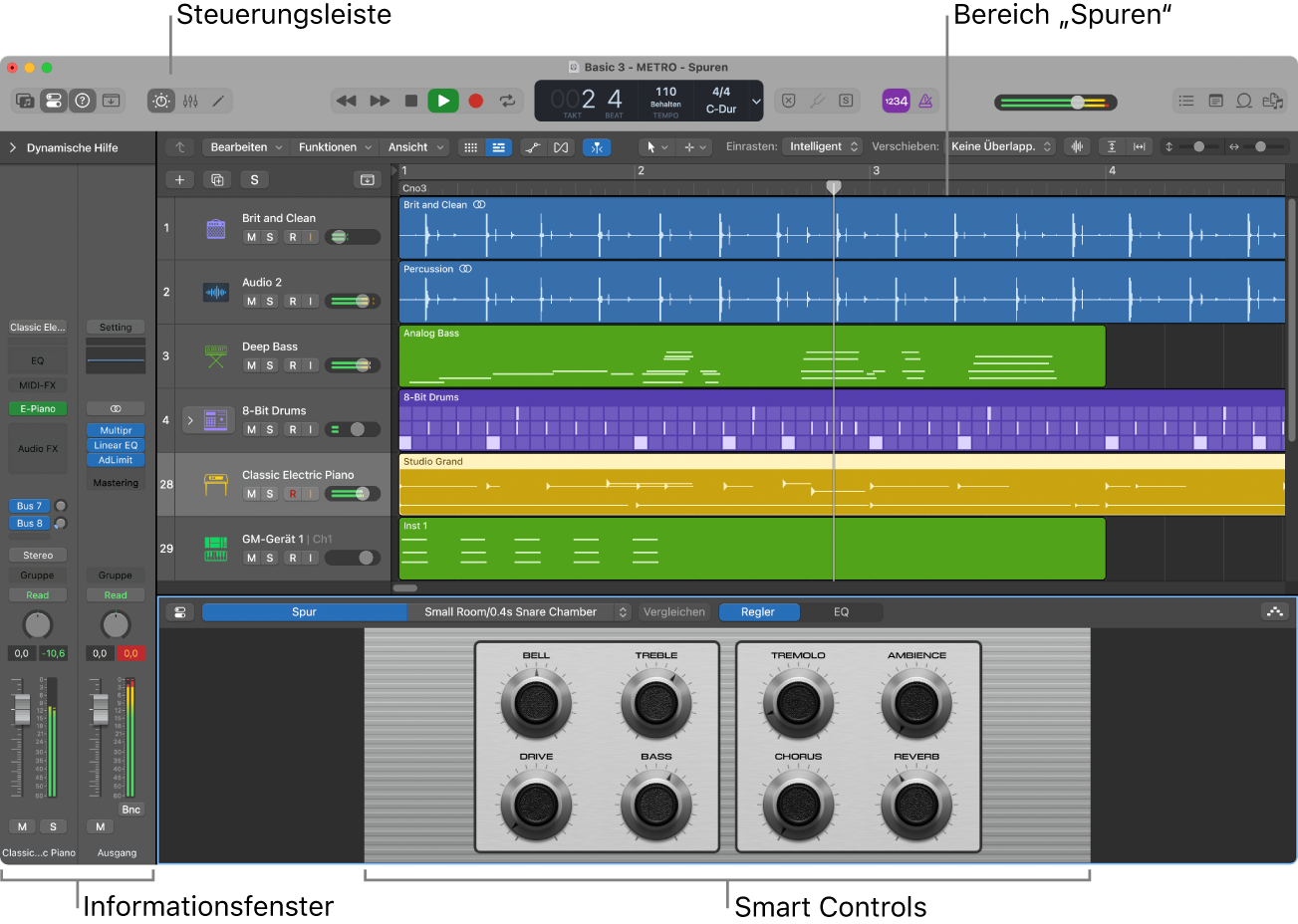Open the Verschieben Keine Überlapp. popup
1298x924 pixels.
point(1000,146)
